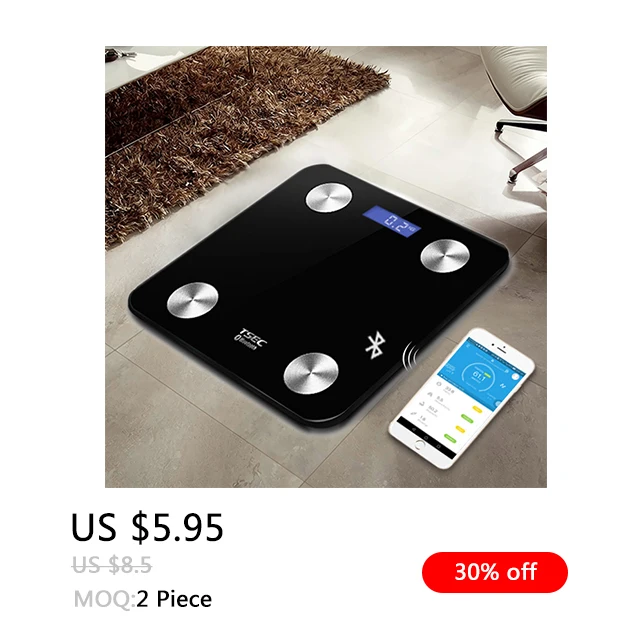Click the blue LCD display showing 0.2

[391, 222]
